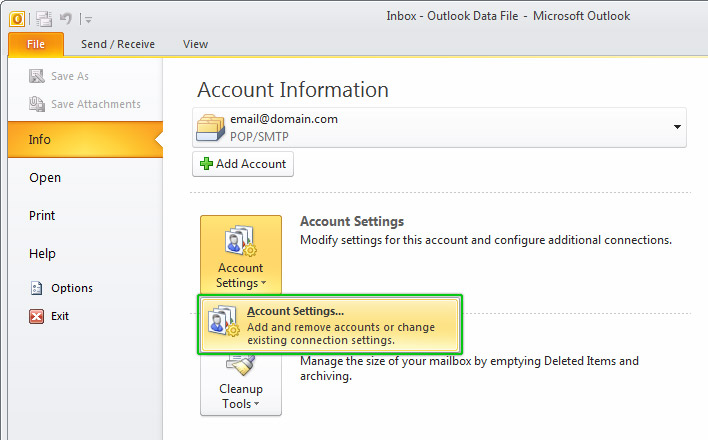Select the Print section
This screenshot has height=440, width=708.
(42, 215)
